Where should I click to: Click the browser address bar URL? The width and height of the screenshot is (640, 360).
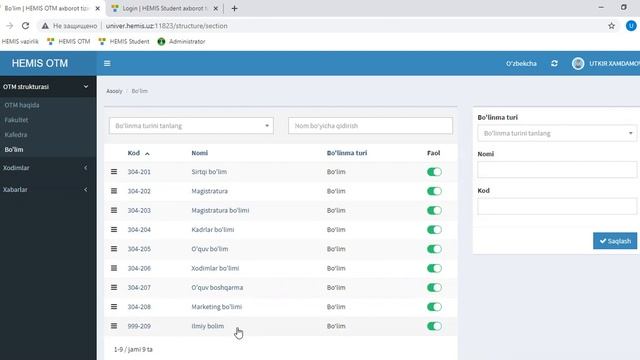coord(167,26)
